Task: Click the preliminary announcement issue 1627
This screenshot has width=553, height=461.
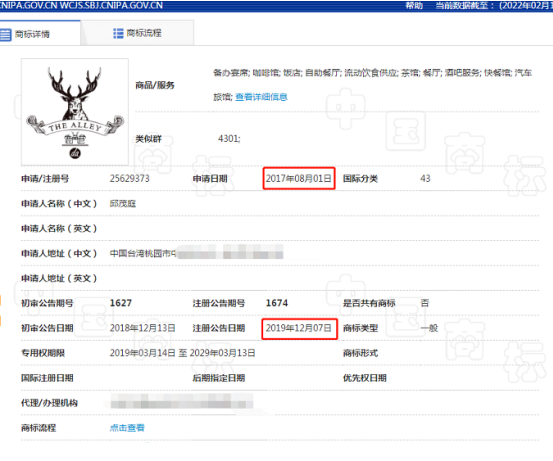Action: tap(121, 303)
